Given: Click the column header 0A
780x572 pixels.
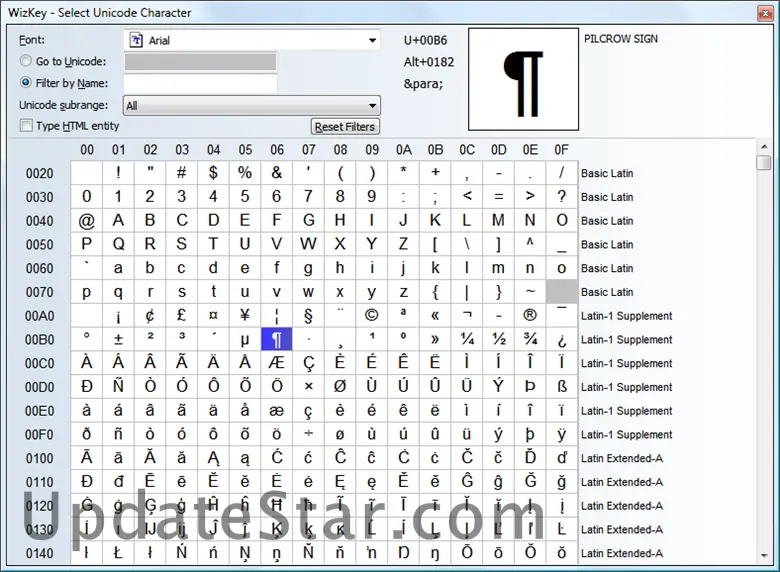Looking at the screenshot, I should tap(403, 150).
